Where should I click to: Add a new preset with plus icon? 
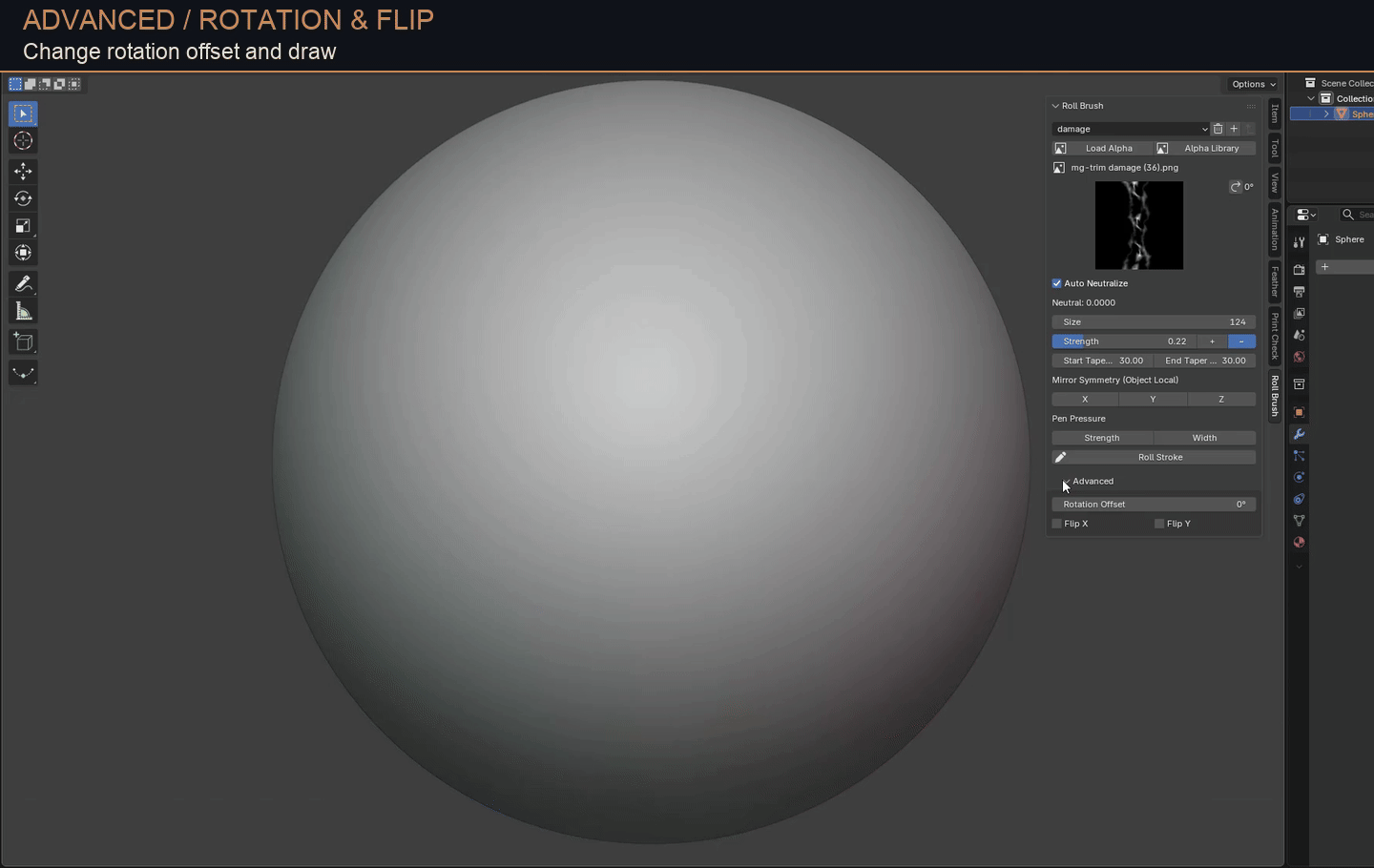(1234, 129)
